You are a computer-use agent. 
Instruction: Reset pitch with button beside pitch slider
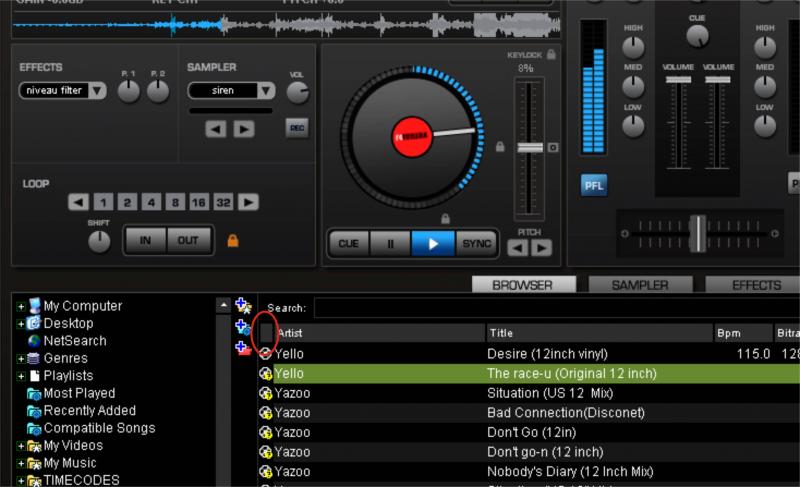point(553,147)
